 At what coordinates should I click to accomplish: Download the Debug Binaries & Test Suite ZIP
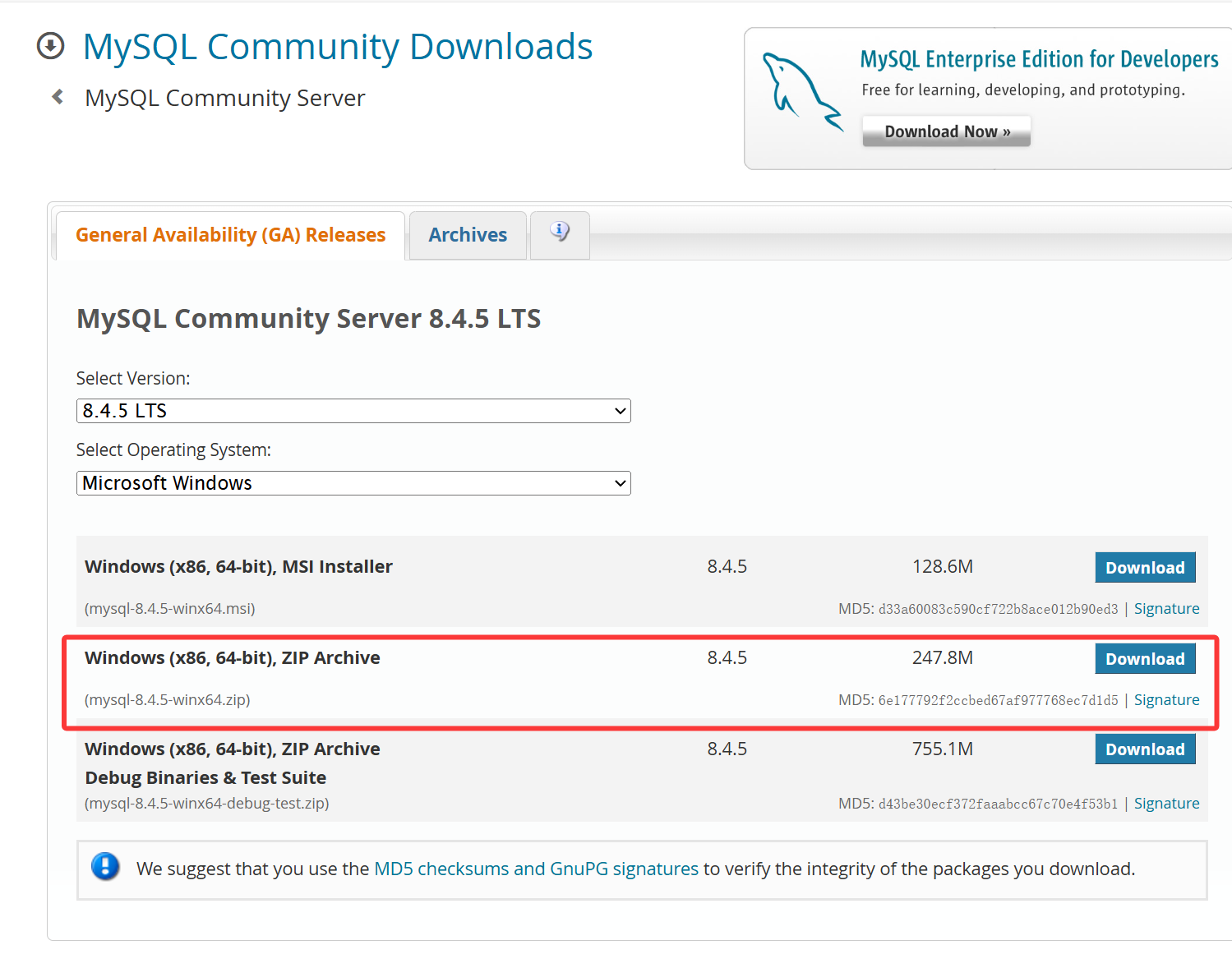[x=1145, y=749]
